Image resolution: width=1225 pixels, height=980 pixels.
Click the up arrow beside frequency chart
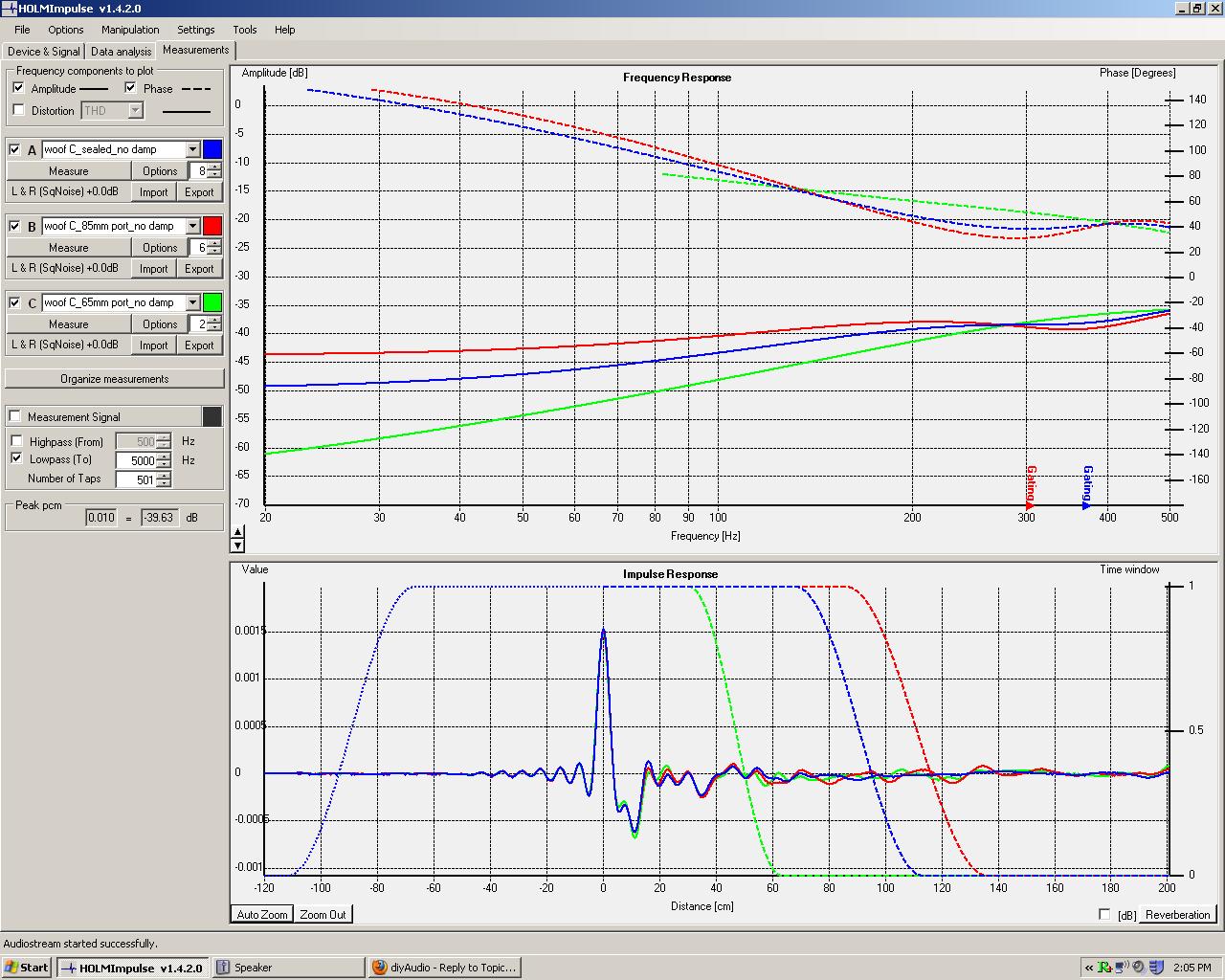[238, 530]
